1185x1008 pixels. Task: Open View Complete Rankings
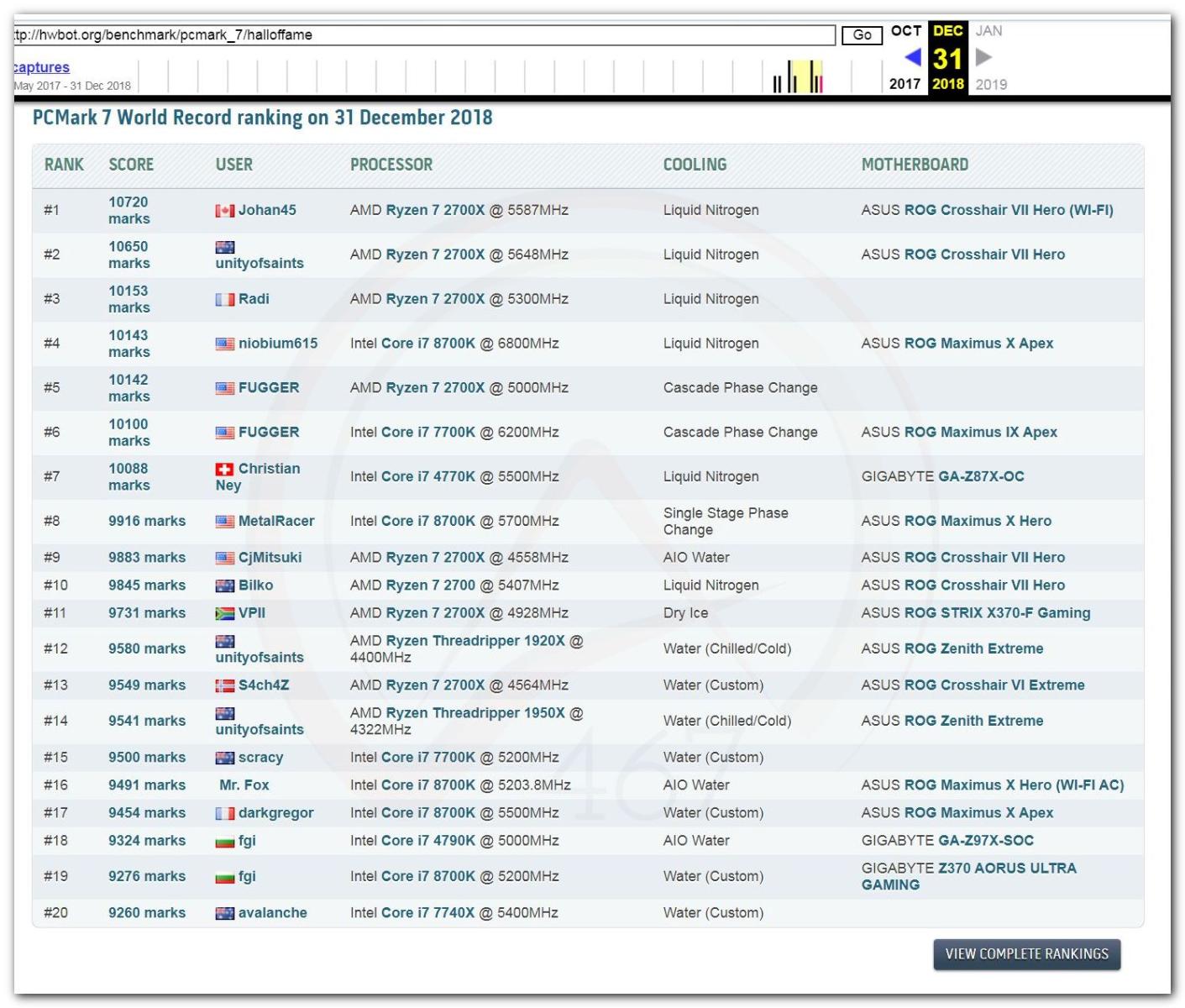point(1026,954)
